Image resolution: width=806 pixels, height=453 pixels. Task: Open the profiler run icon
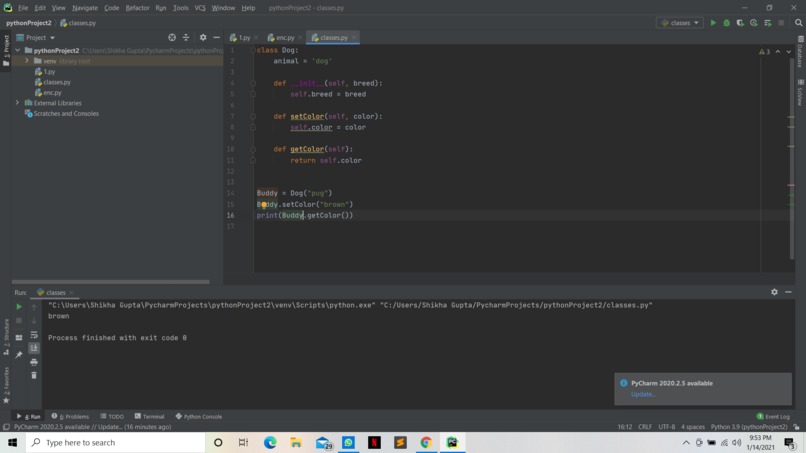click(x=754, y=23)
